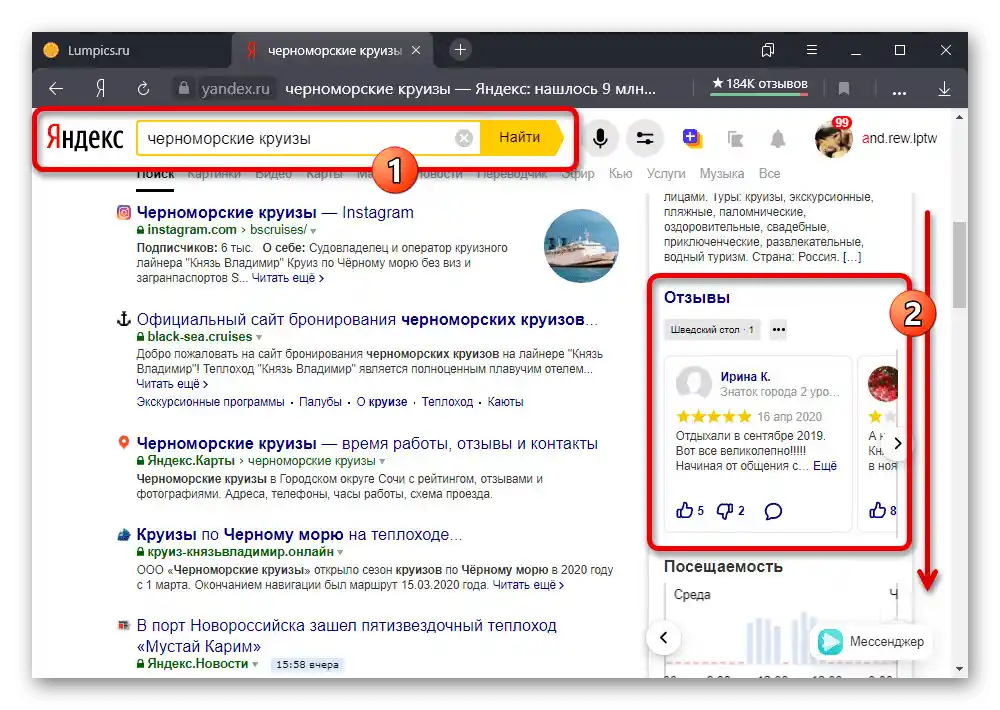Open search settings sliders icon
This screenshot has width=1000, height=710.
645,138
